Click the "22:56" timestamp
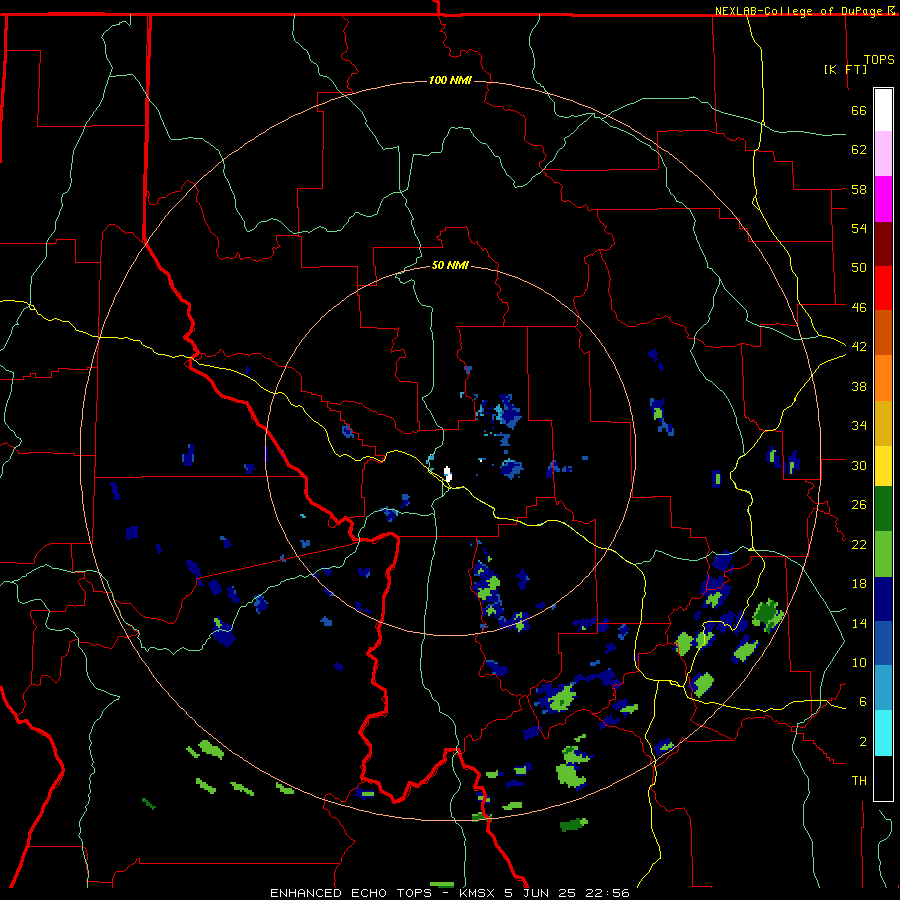The height and width of the screenshot is (900, 900). [x=607, y=893]
